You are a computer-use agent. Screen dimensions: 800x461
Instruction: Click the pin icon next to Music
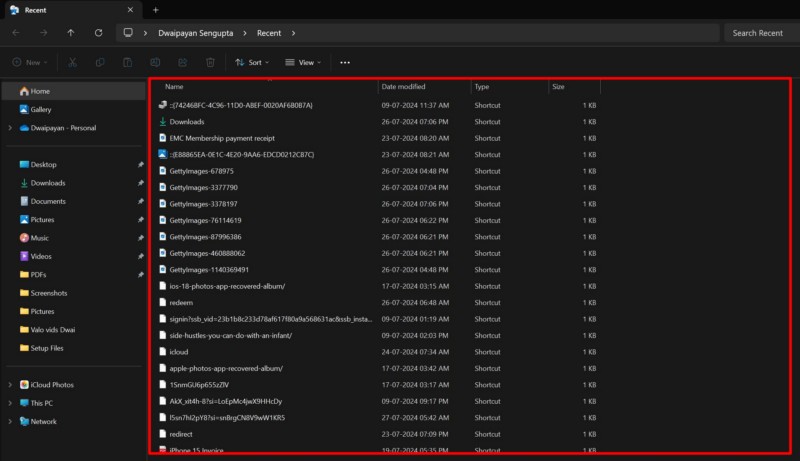pos(140,238)
